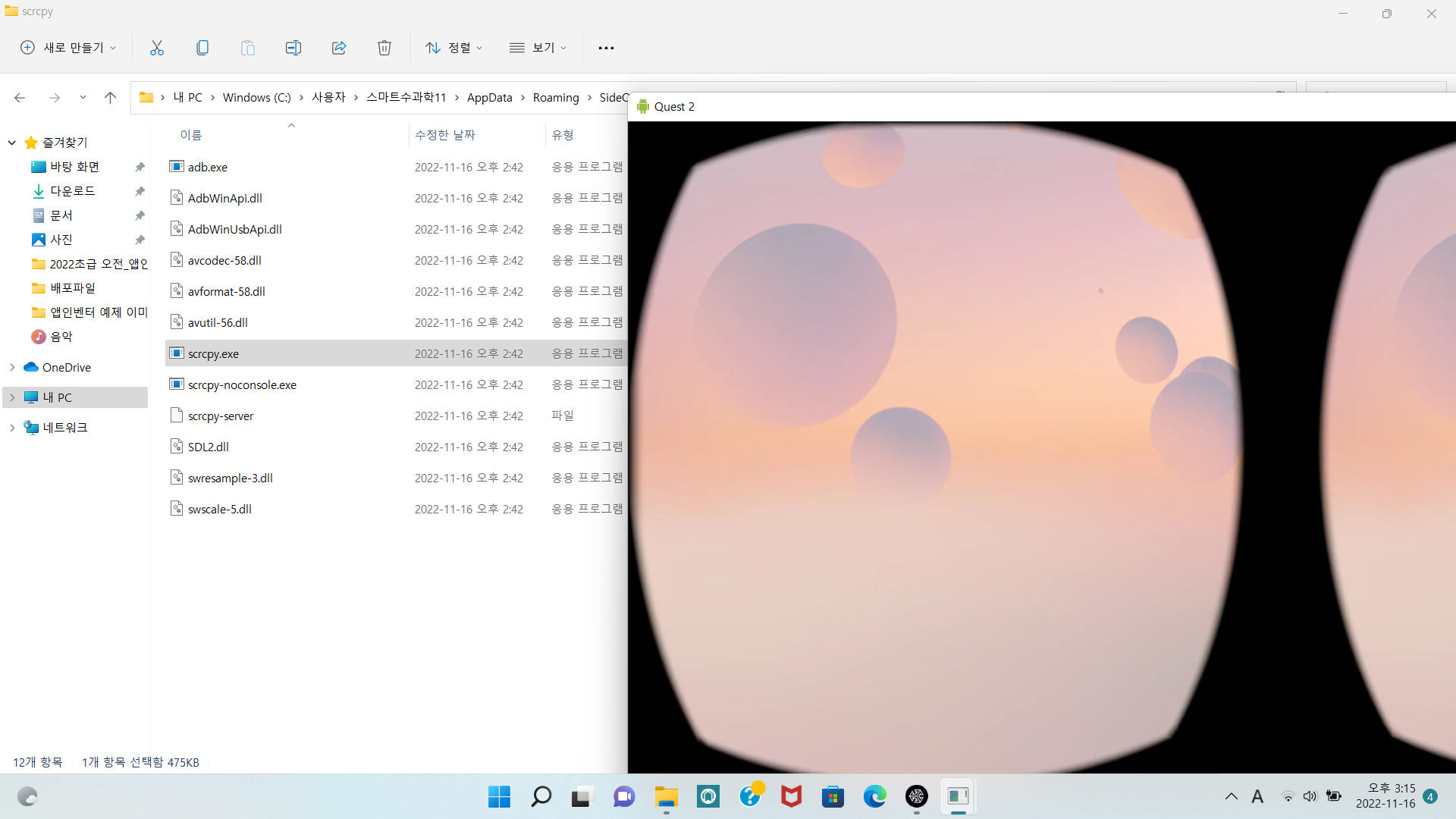Open 배포파일 folder in sidebar
This screenshot has width=1456, height=819.
73,288
